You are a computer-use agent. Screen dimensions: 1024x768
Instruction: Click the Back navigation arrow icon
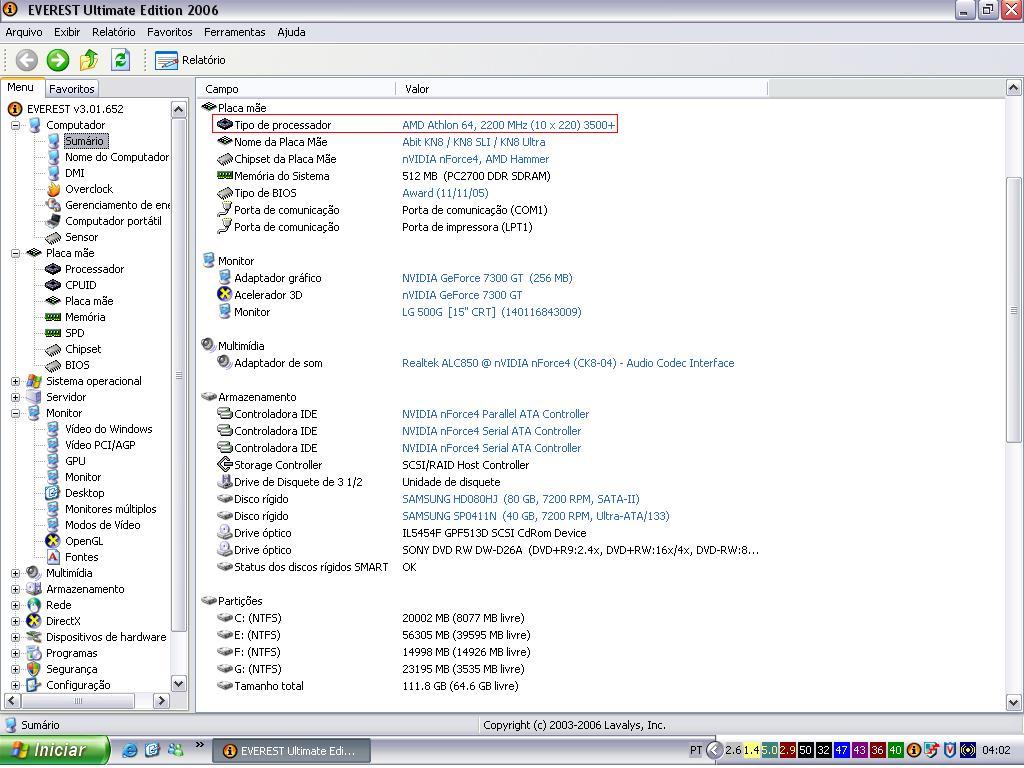(x=27, y=60)
